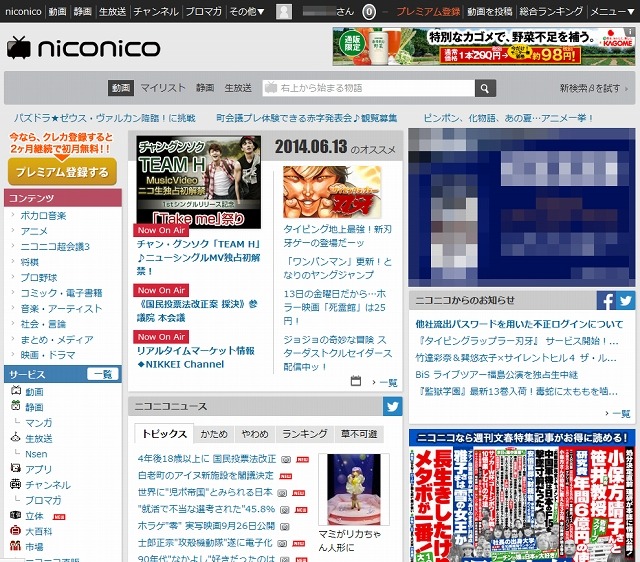Open リアルタイムマーケット情報 NIKKEI Channel link
This screenshot has width=640, height=562.
[196, 357]
